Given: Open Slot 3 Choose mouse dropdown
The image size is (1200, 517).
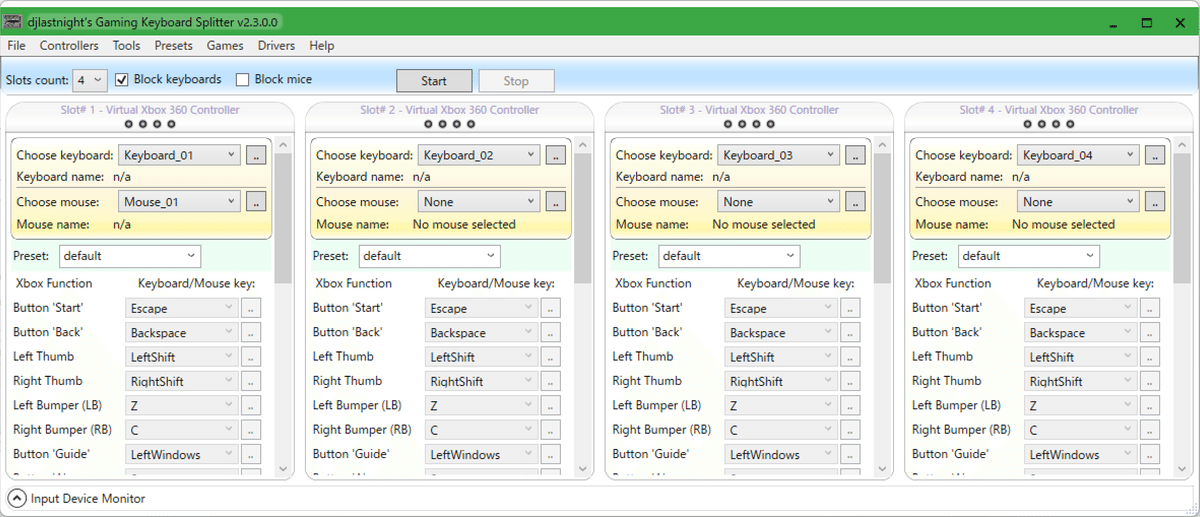Looking at the screenshot, I should (778, 202).
